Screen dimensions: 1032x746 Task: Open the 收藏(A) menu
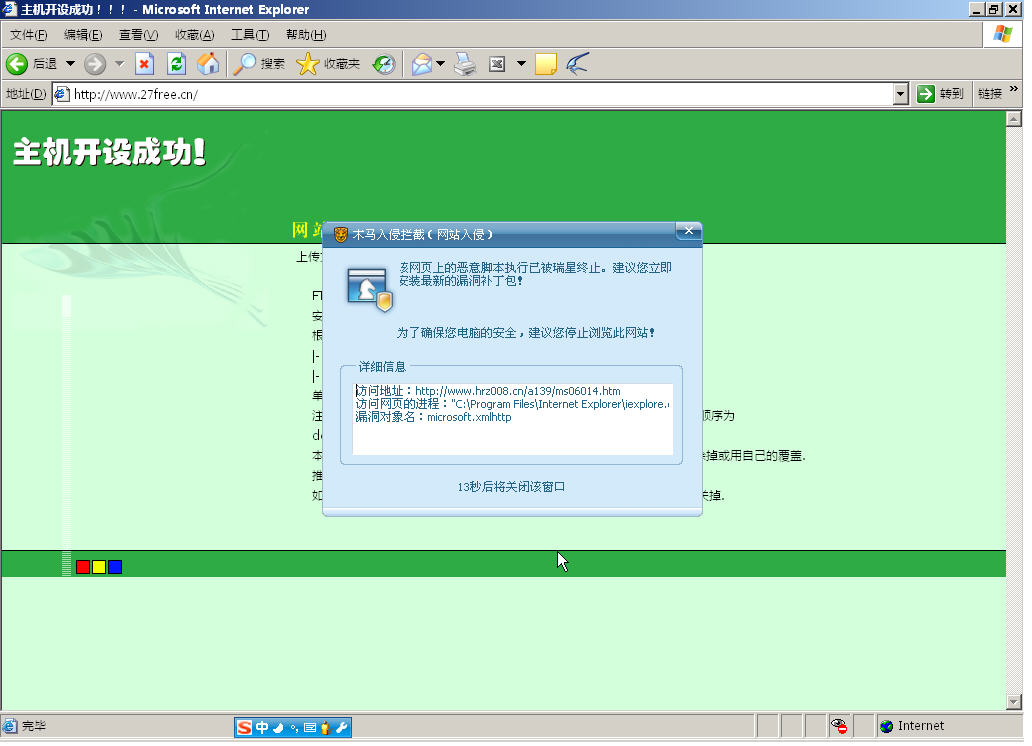pos(195,35)
